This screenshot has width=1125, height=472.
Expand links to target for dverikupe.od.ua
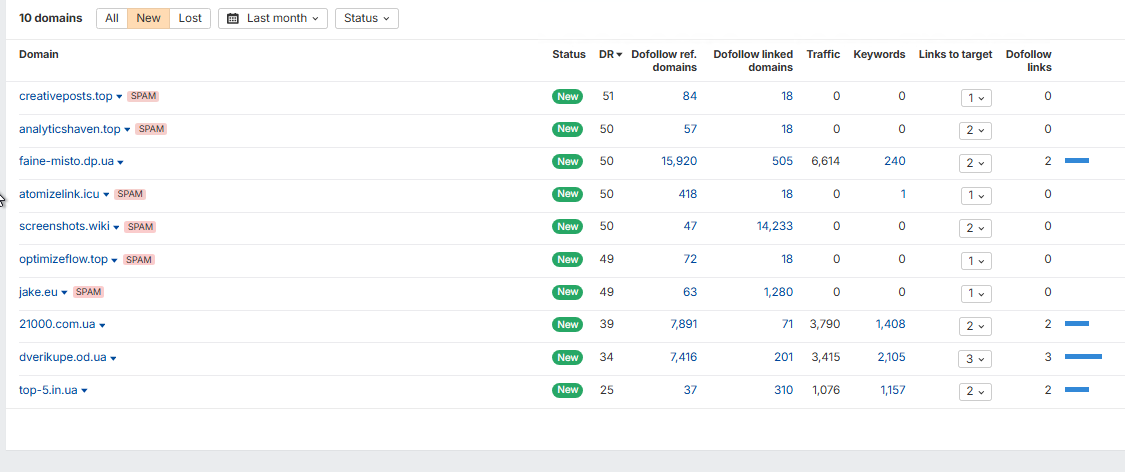pos(974,358)
